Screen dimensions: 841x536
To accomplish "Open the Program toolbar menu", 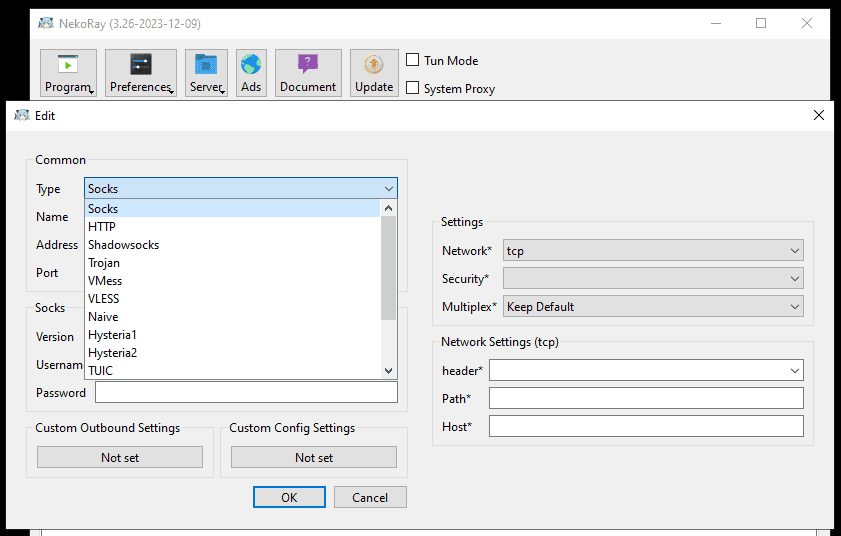I will pos(69,73).
